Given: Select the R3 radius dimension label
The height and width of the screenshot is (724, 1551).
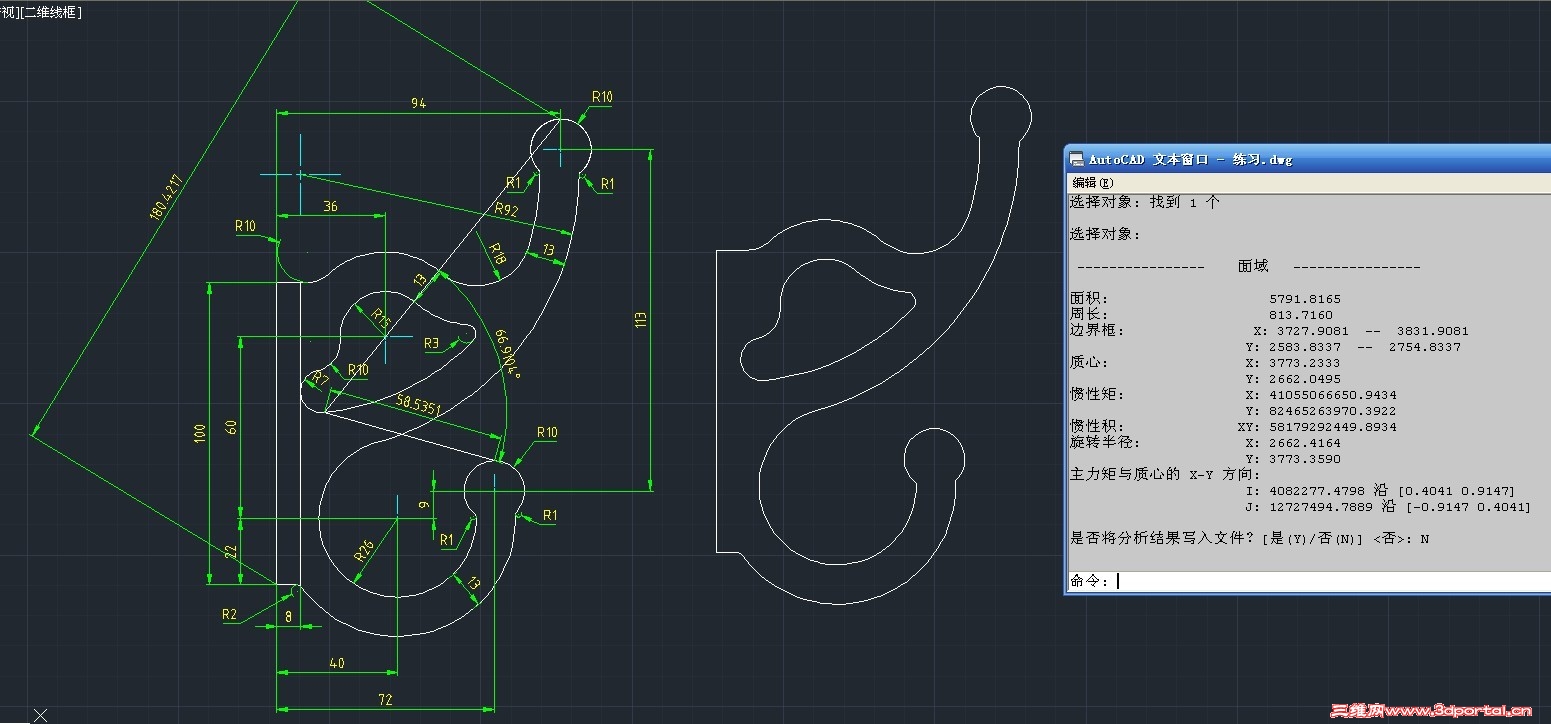Looking at the screenshot, I should [x=432, y=343].
